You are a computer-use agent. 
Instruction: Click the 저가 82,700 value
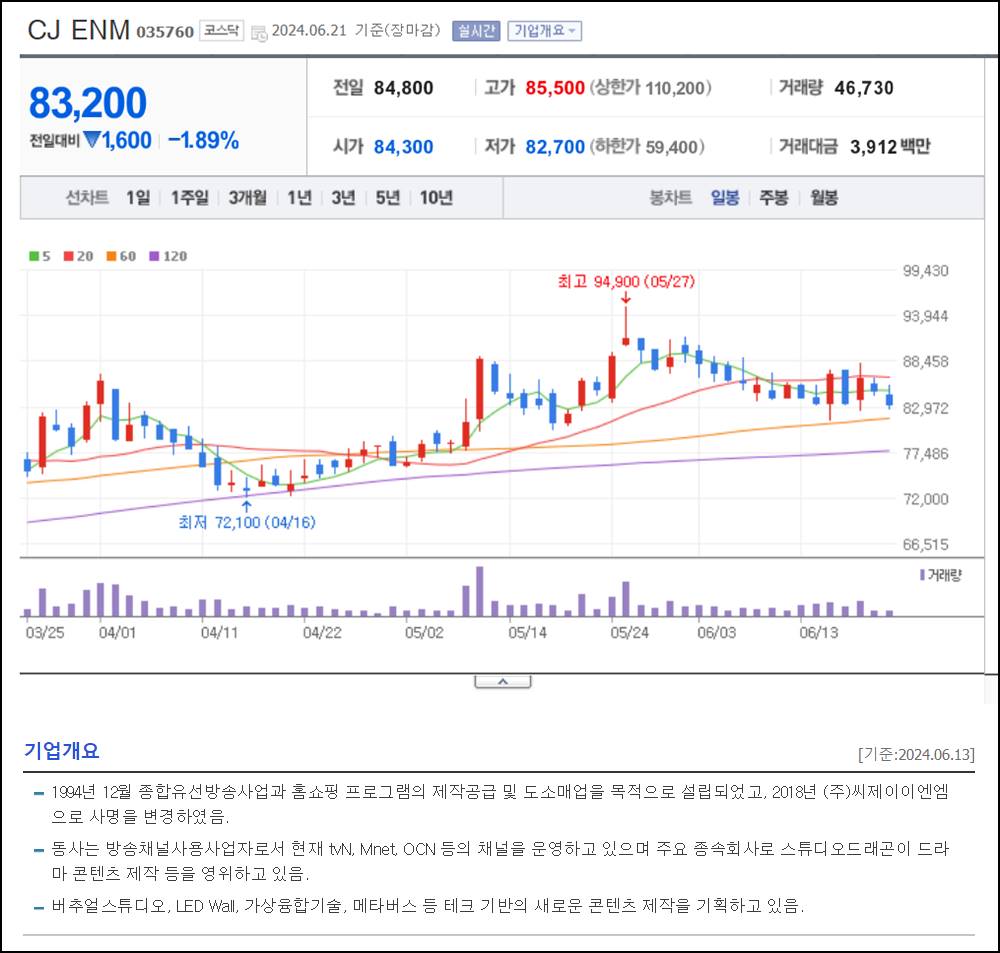tap(555, 147)
